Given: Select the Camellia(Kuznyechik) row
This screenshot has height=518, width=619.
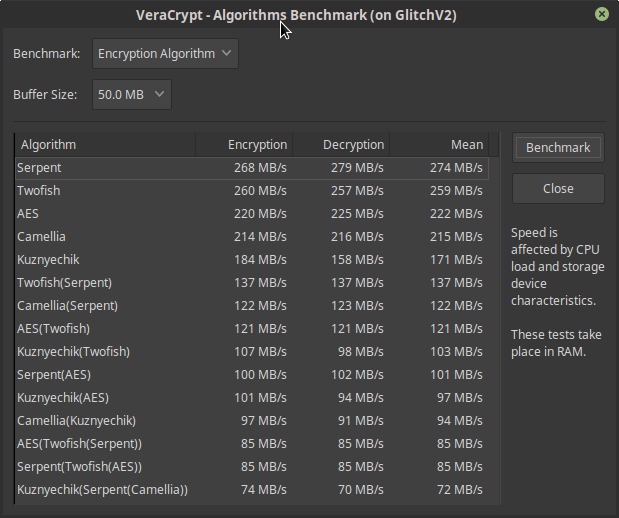Looking at the screenshot, I should tap(252, 420).
